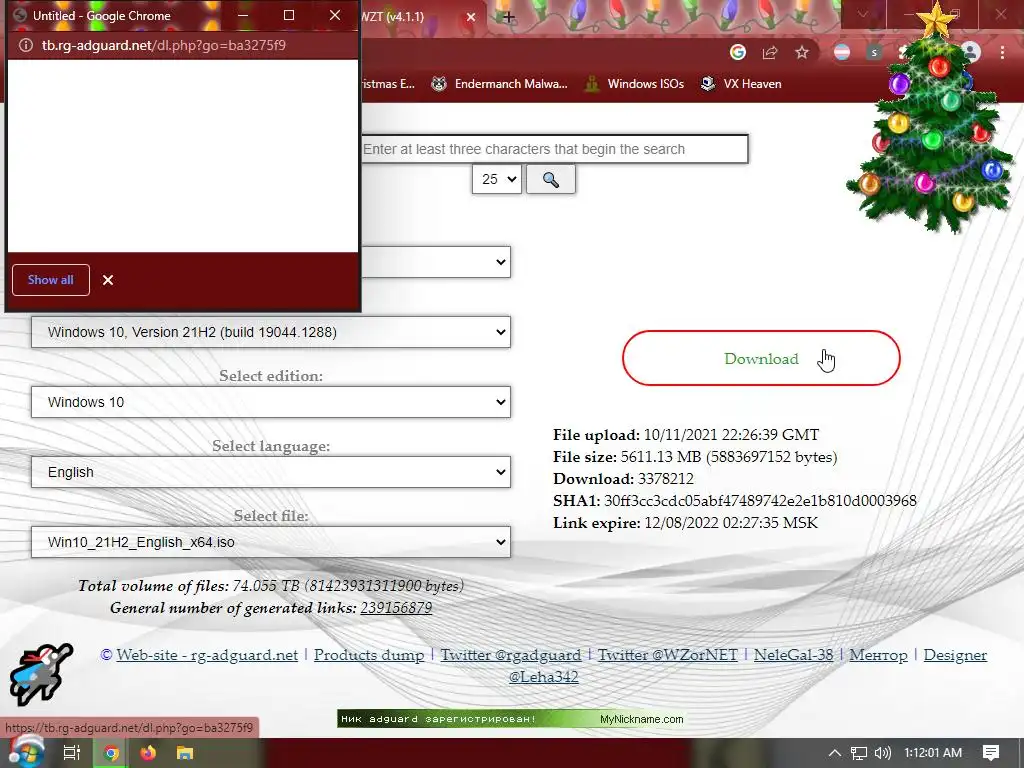The height and width of the screenshot is (768, 1024).
Task: Click the search input field
Action: 554,149
